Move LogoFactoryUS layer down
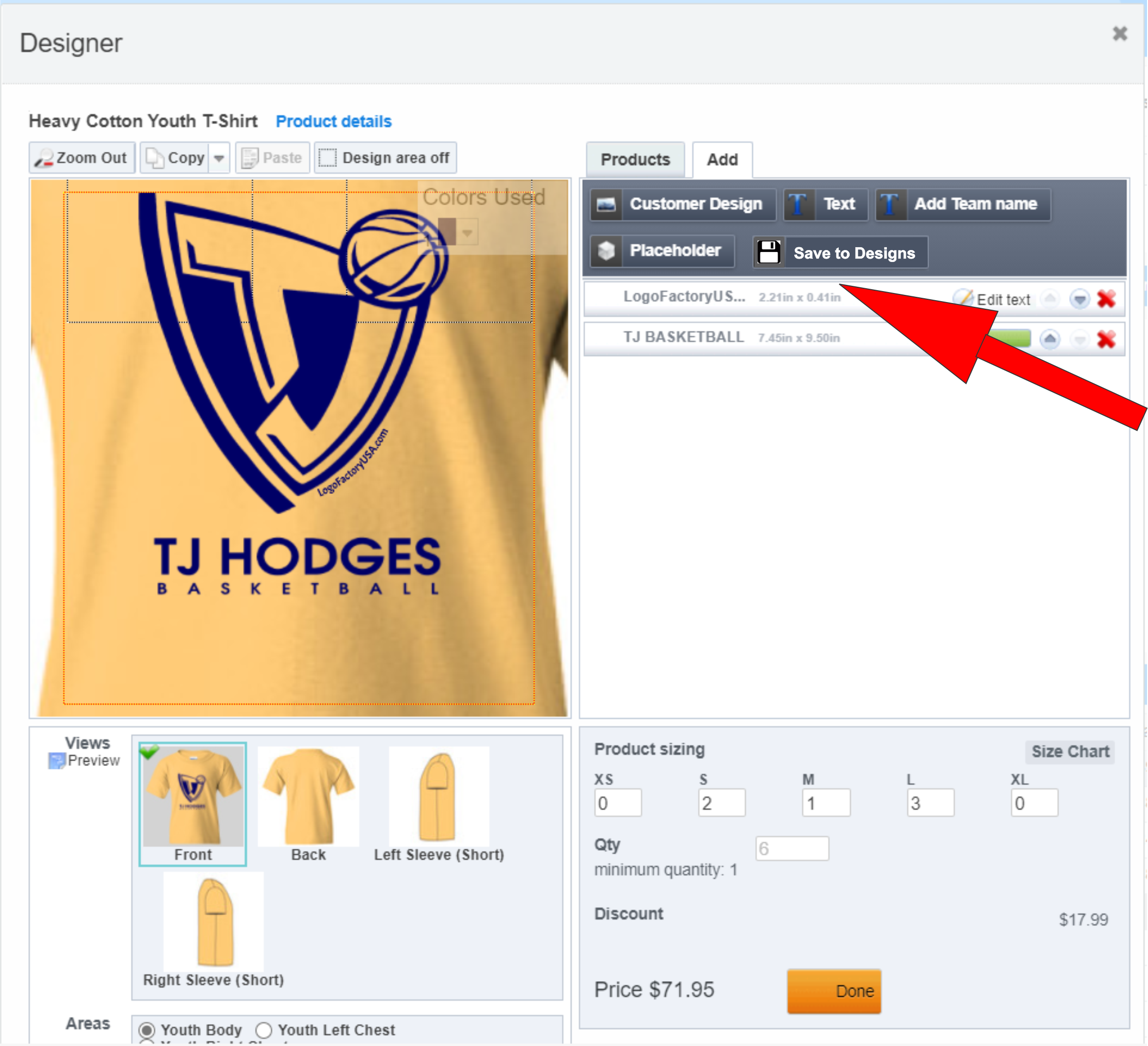The width and height of the screenshot is (1148, 1046). point(1079,299)
